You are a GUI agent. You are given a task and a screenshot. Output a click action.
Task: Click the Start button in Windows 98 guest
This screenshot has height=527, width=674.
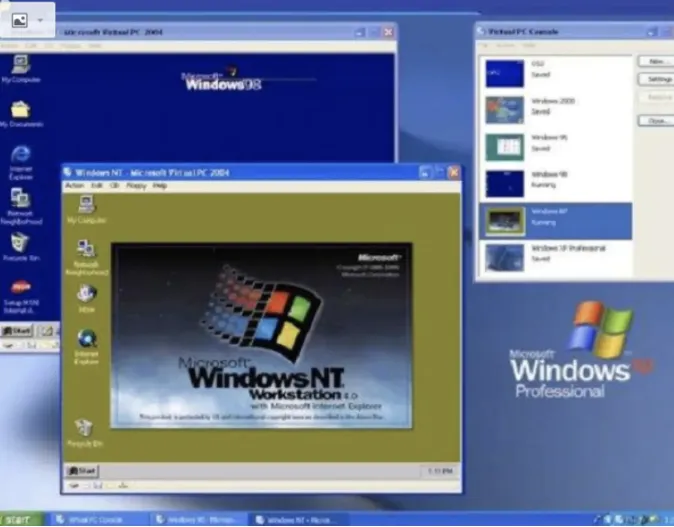coord(17,331)
